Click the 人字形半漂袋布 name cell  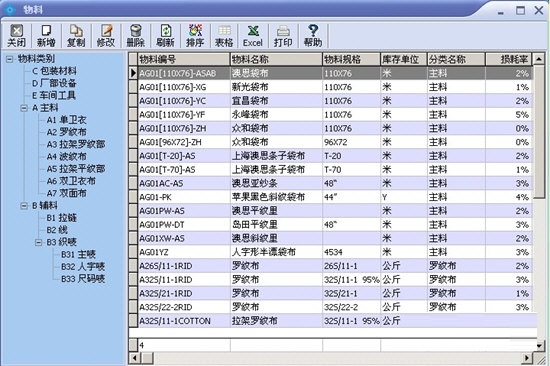click(x=276, y=252)
